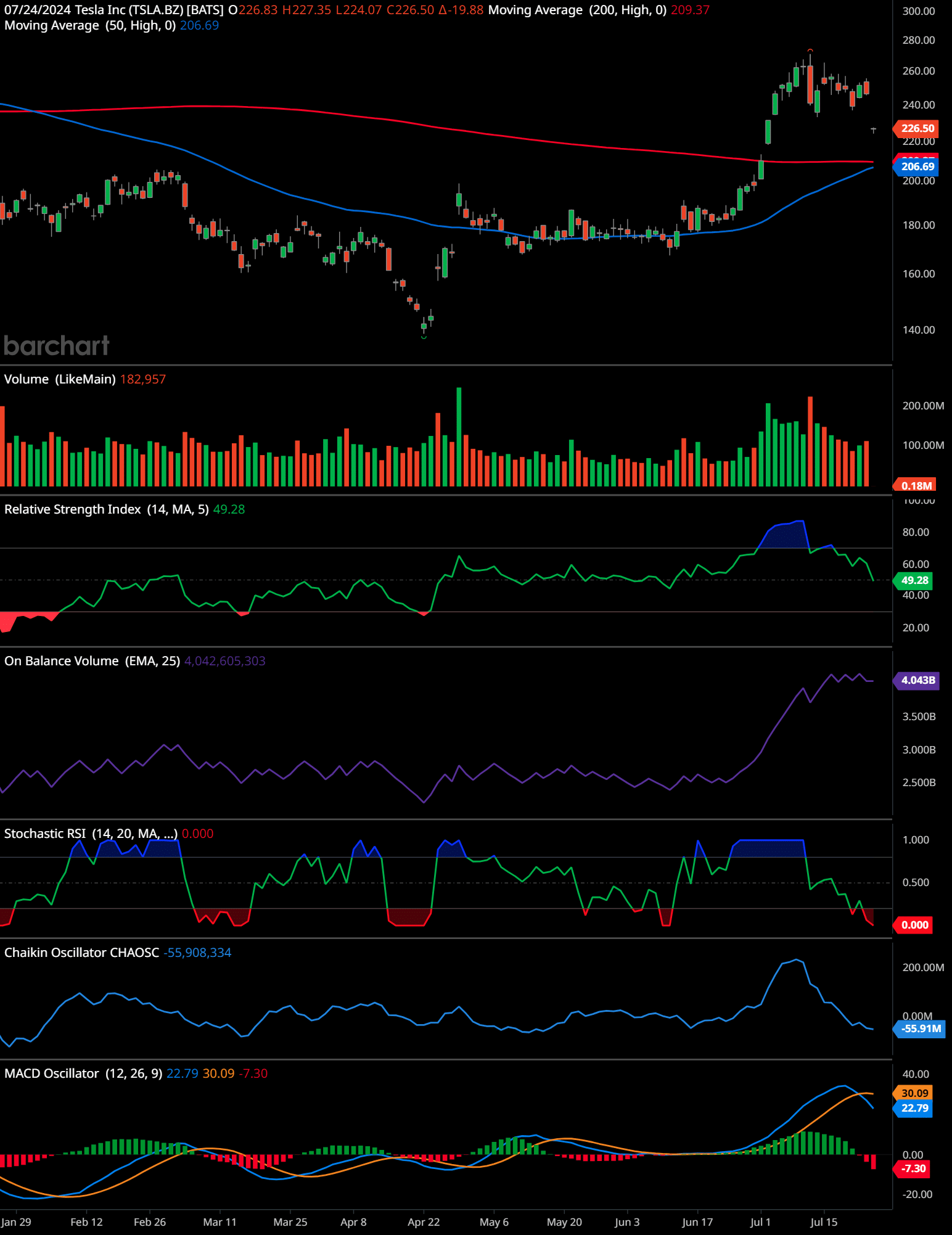Click the Feb 12 date label

pyautogui.click(x=86, y=1222)
